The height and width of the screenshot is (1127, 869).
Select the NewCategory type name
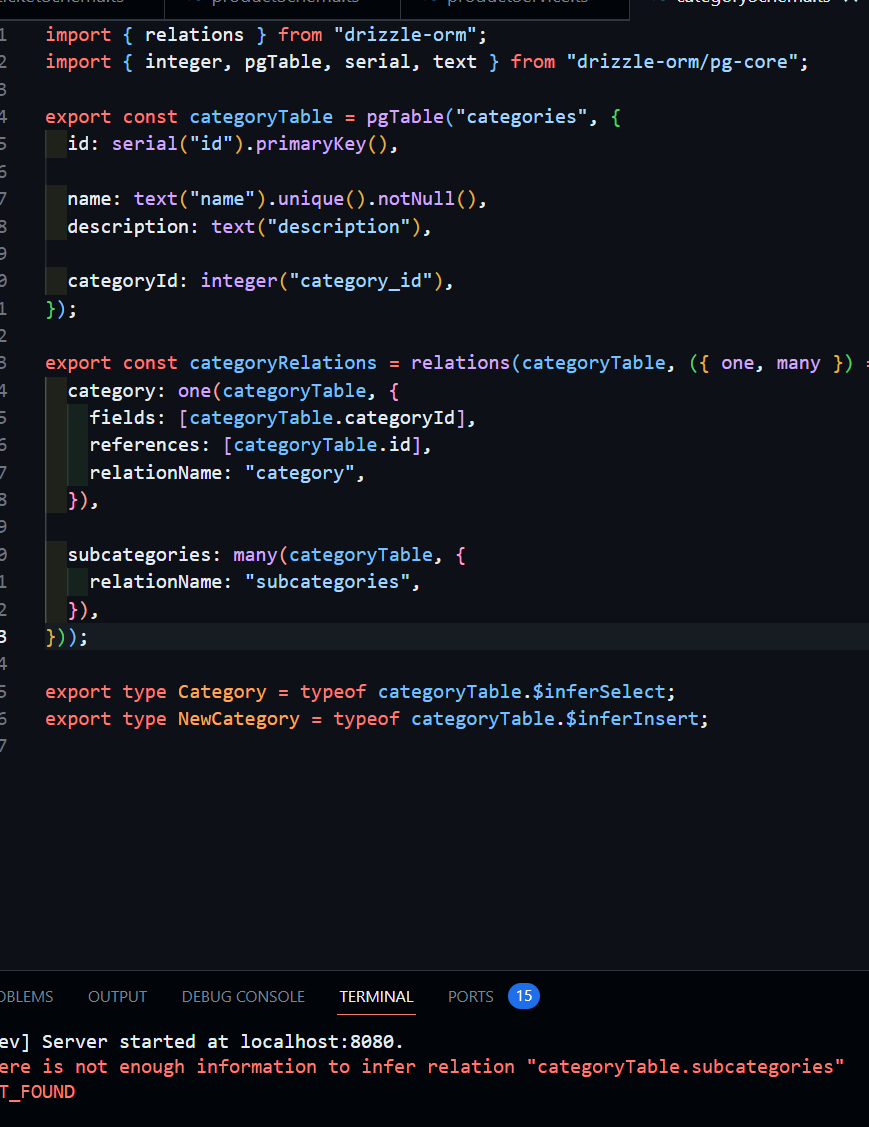coord(238,719)
